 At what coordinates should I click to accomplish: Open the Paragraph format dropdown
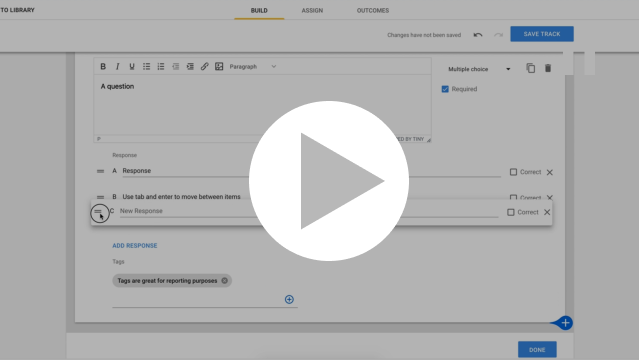[x=253, y=66]
